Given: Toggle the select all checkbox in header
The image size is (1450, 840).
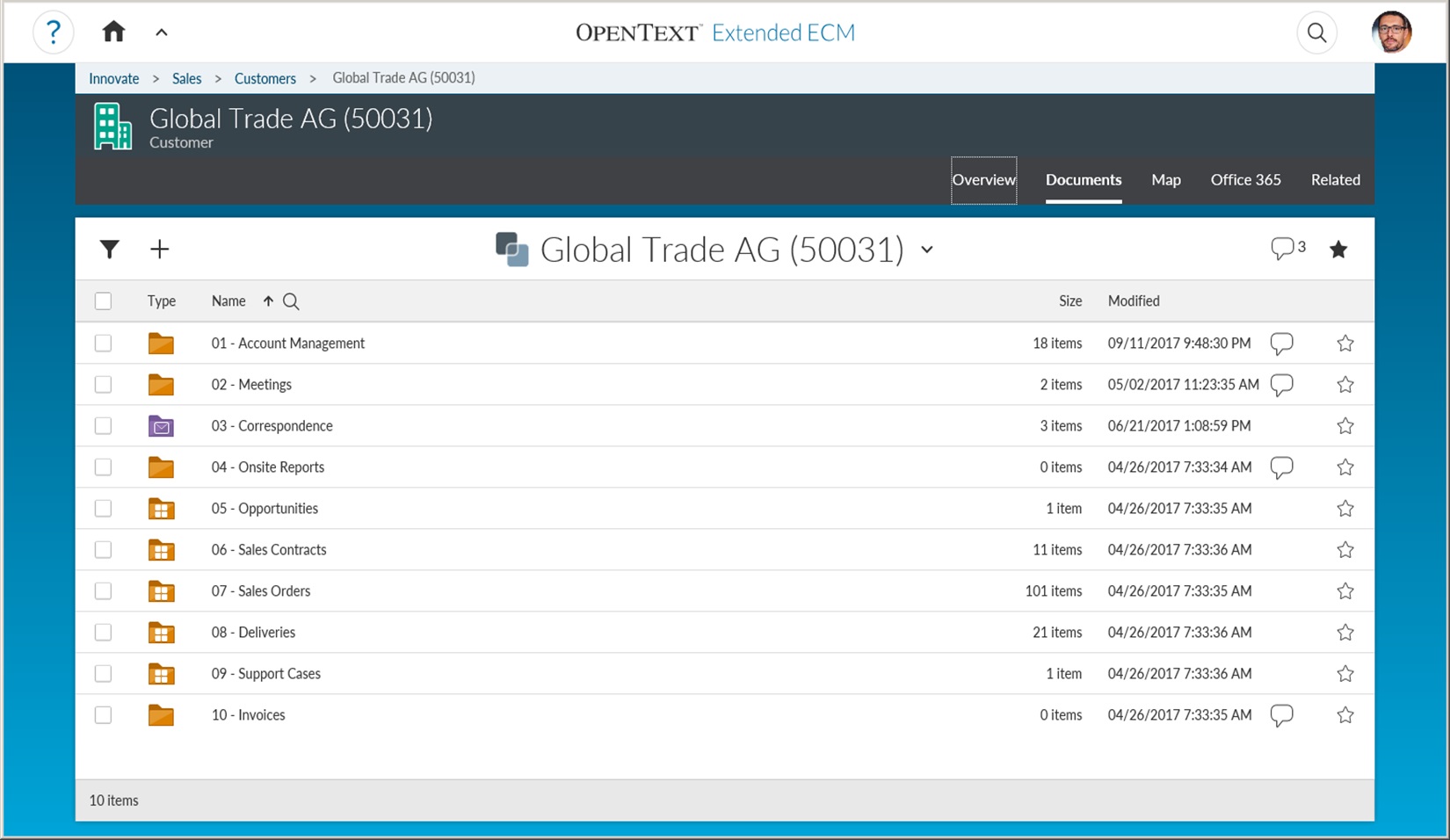Looking at the screenshot, I should pyautogui.click(x=103, y=301).
